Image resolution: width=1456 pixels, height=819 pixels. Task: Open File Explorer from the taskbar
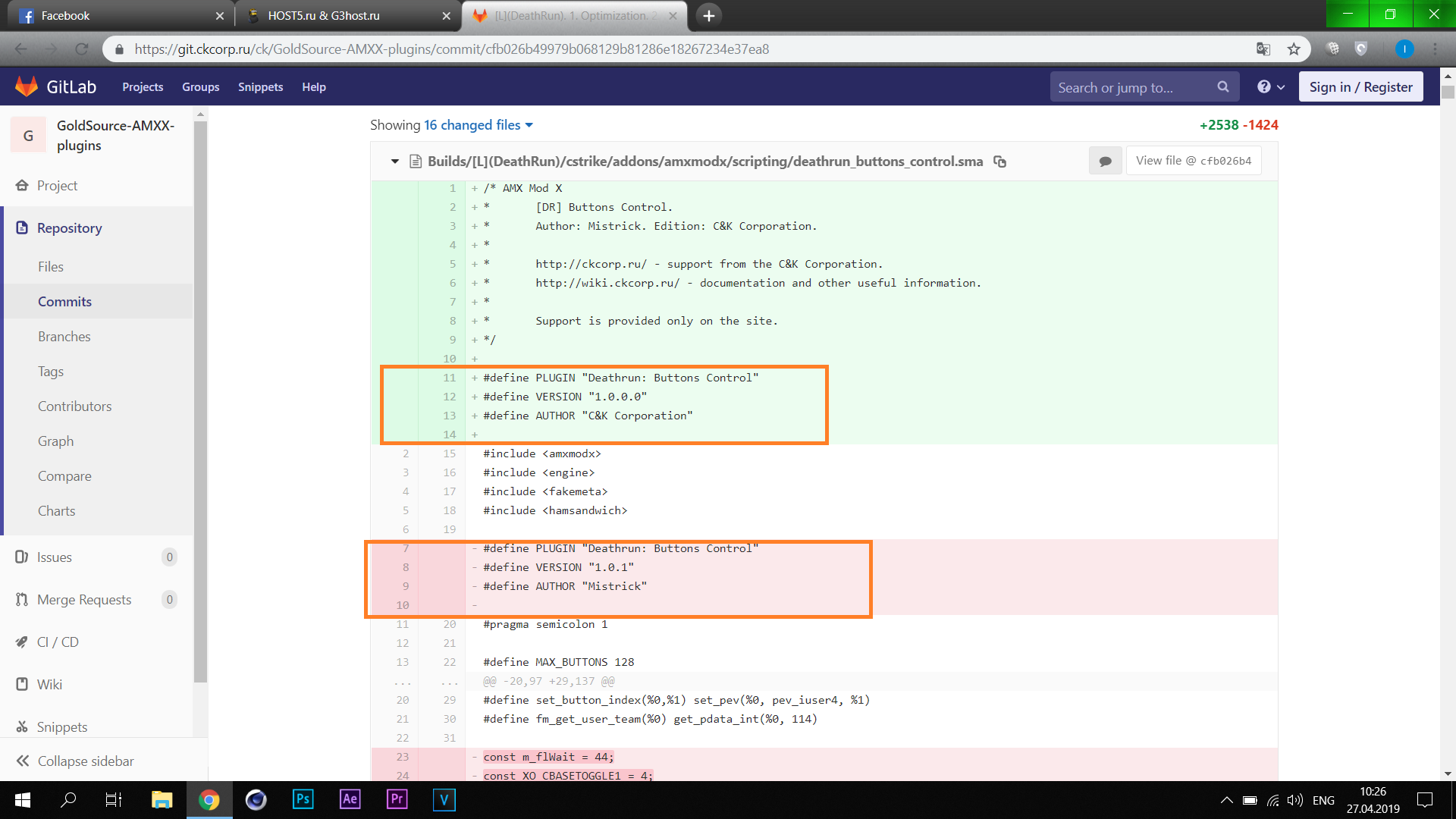162,799
